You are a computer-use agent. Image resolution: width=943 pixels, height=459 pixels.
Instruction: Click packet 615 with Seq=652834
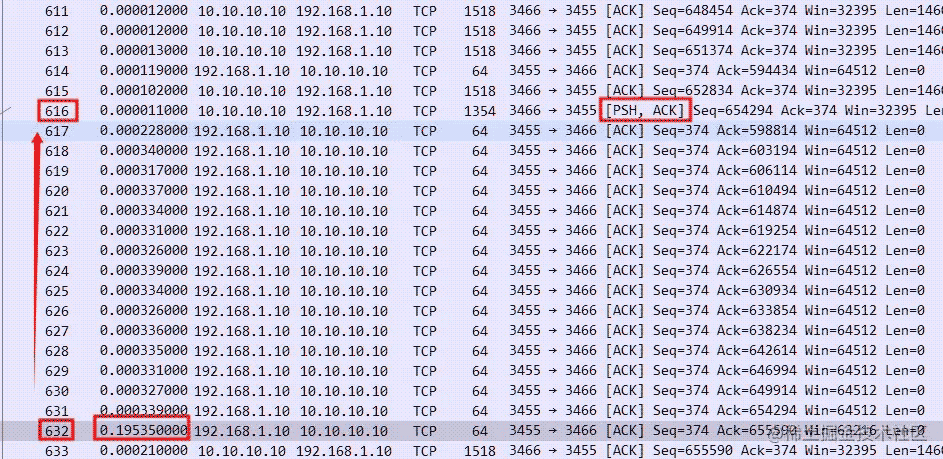[472, 91]
